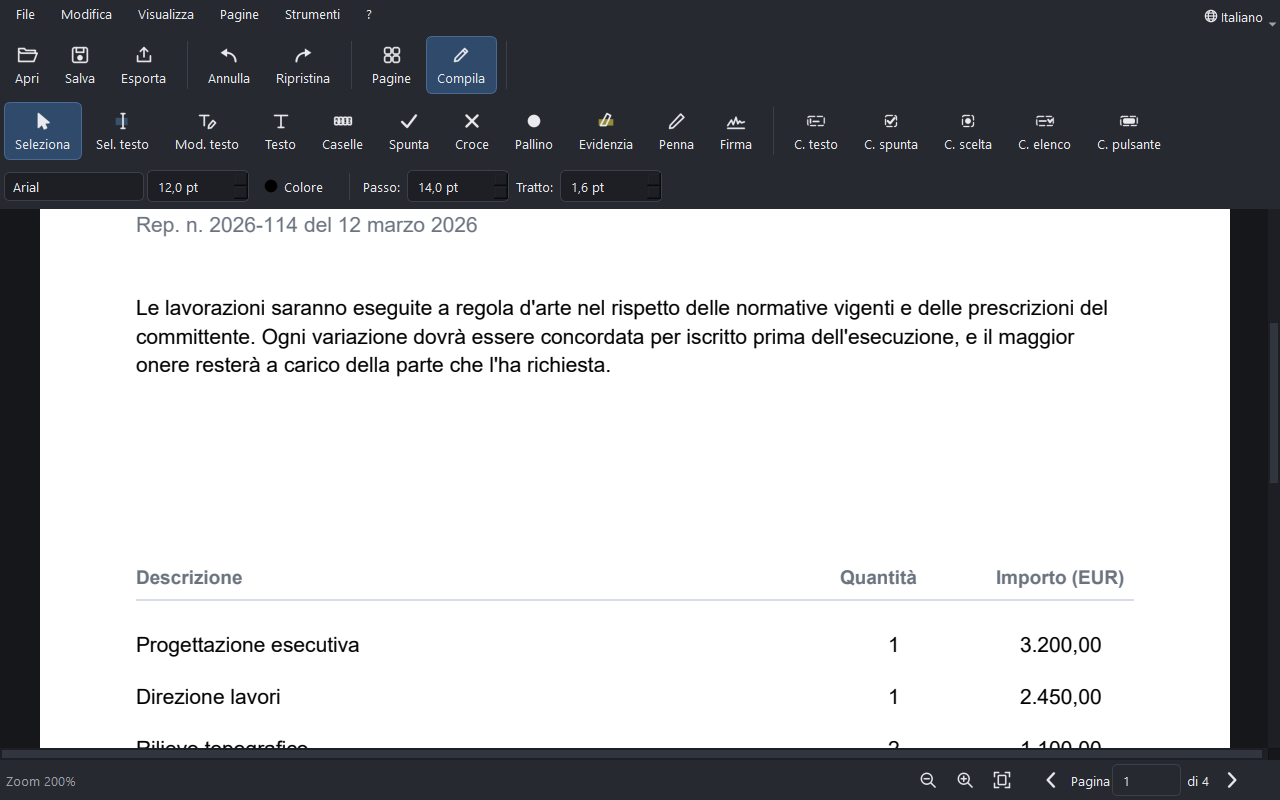This screenshot has width=1280, height=800.
Task: Zoom in with the plus magnifier
Action: [965, 781]
